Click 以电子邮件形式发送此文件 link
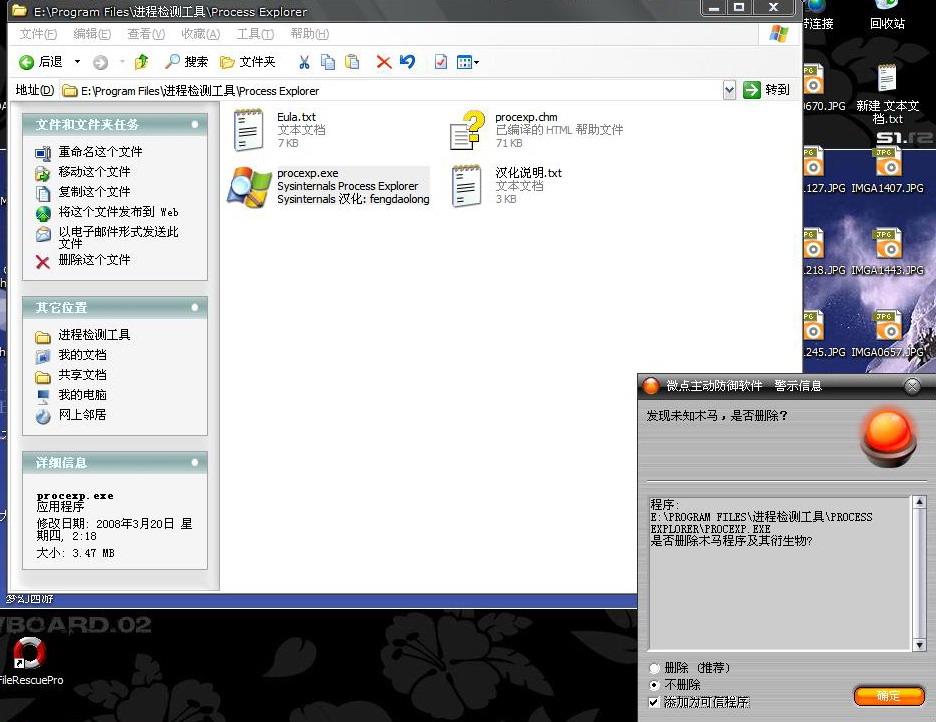This screenshot has width=936, height=722. click(x=118, y=237)
